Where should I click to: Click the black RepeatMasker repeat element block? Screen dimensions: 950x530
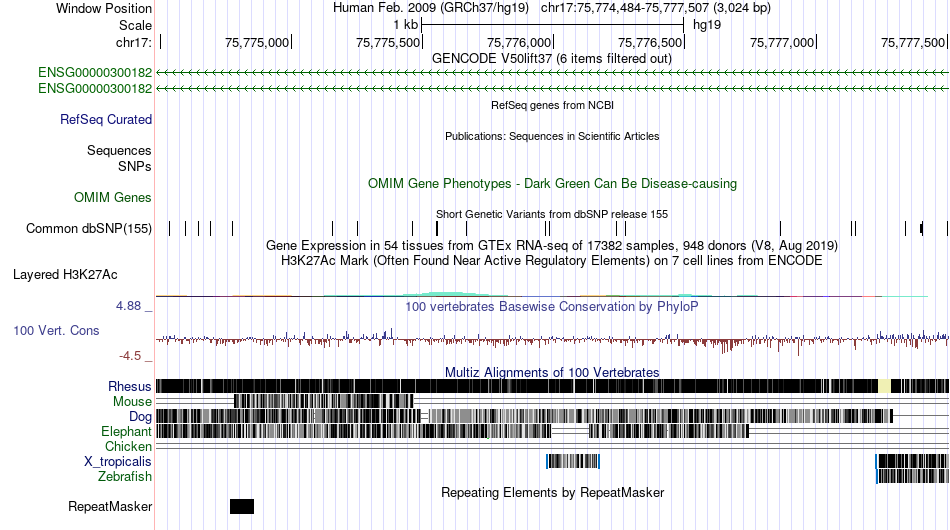pyautogui.click(x=242, y=506)
